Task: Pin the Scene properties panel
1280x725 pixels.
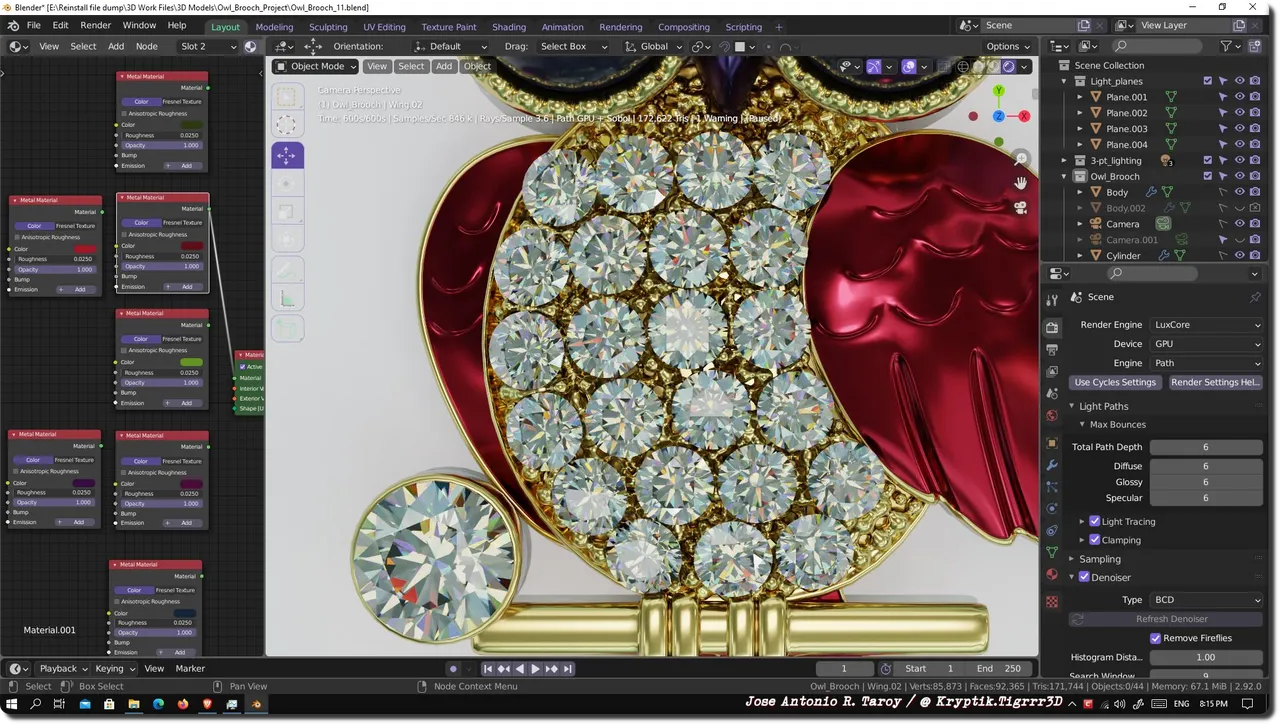Action: [1255, 297]
